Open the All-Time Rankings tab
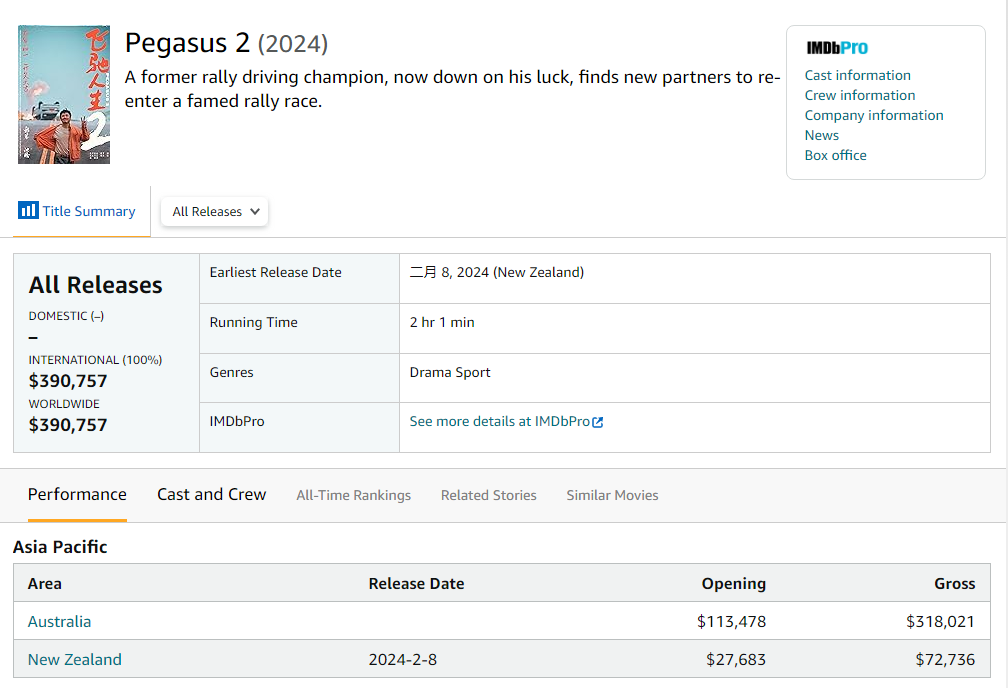The width and height of the screenshot is (1008, 688). click(353, 496)
